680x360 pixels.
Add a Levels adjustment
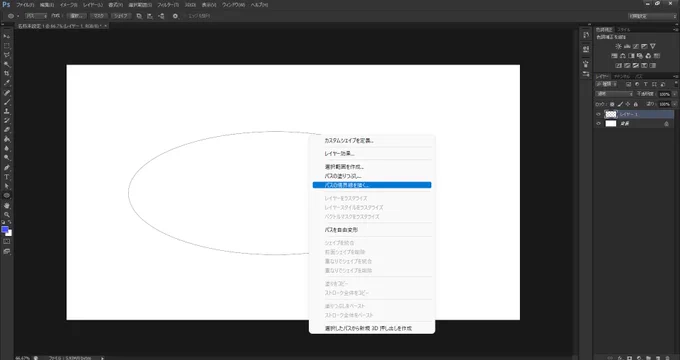pos(627,46)
